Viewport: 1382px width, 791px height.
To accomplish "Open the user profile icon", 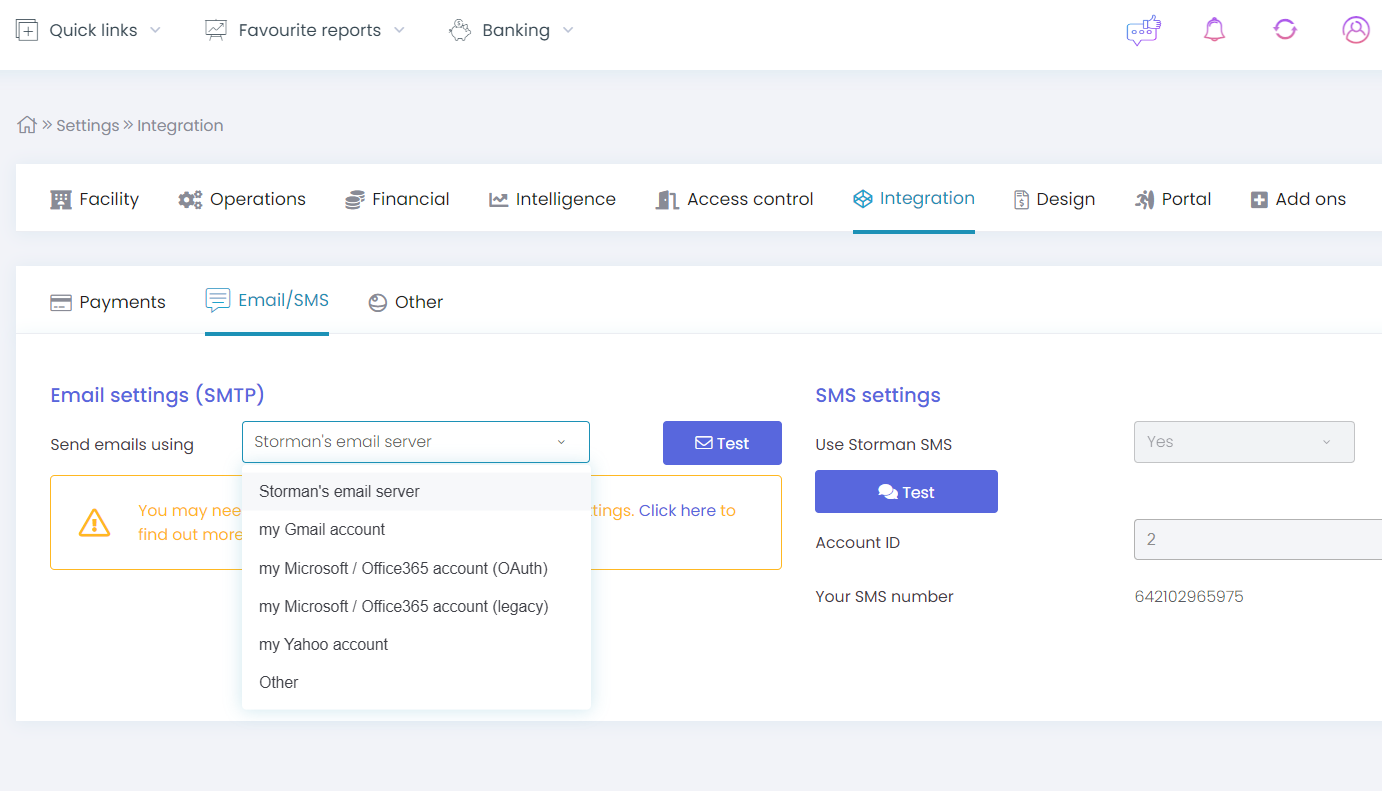I will [x=1356, y=30].
